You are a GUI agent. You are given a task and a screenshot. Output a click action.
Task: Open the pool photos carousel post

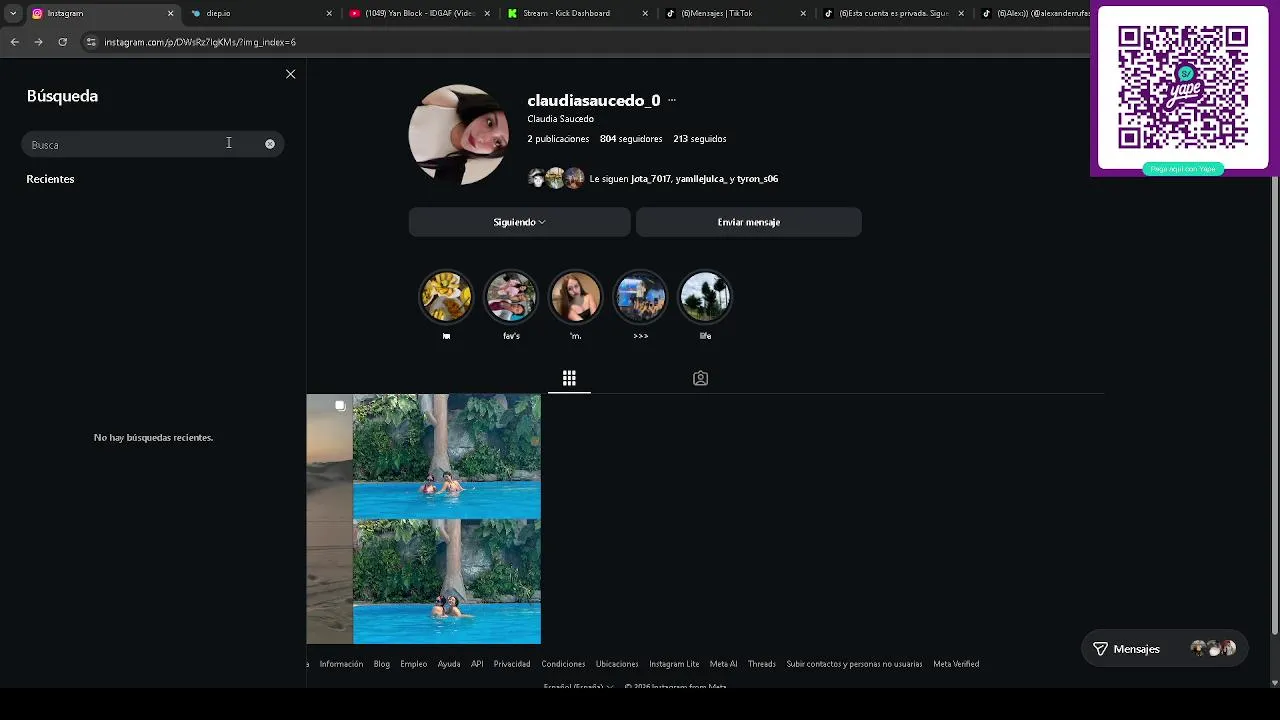click(x=447, y=519)
